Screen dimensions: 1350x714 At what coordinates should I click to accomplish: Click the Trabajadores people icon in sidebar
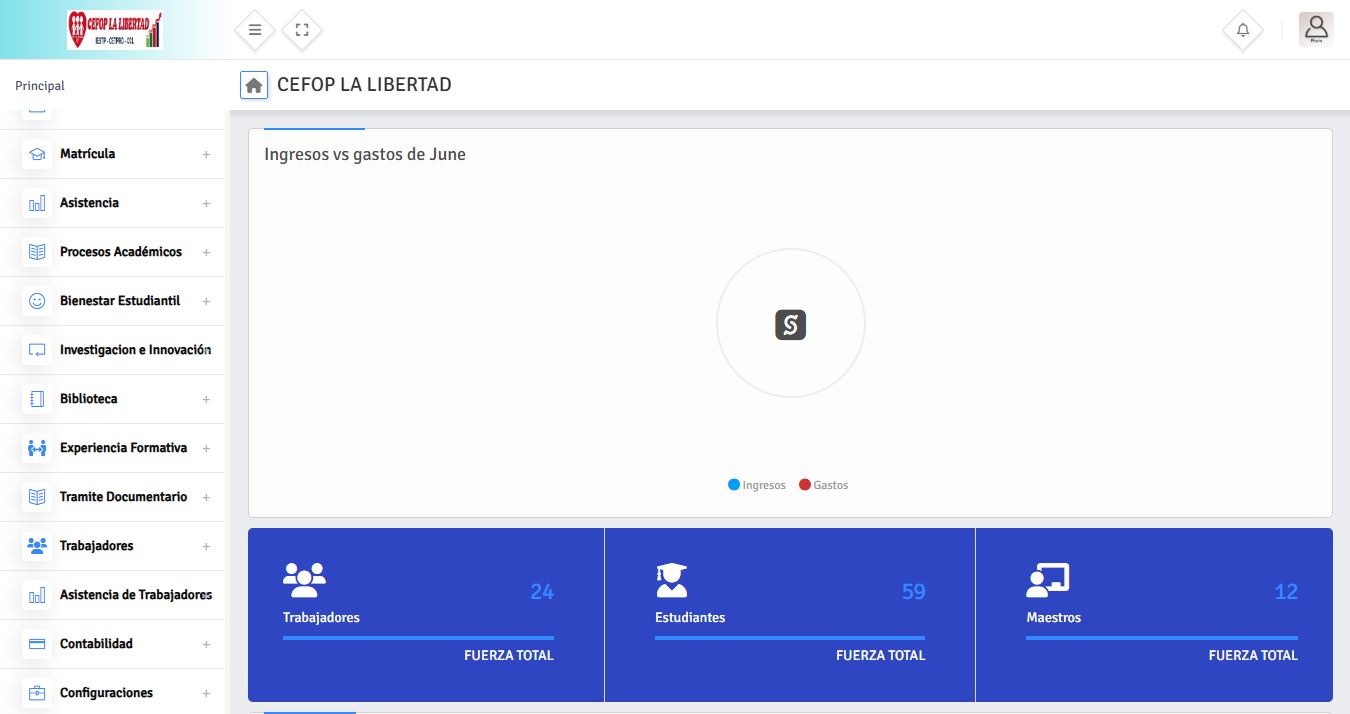click(37, 546)
